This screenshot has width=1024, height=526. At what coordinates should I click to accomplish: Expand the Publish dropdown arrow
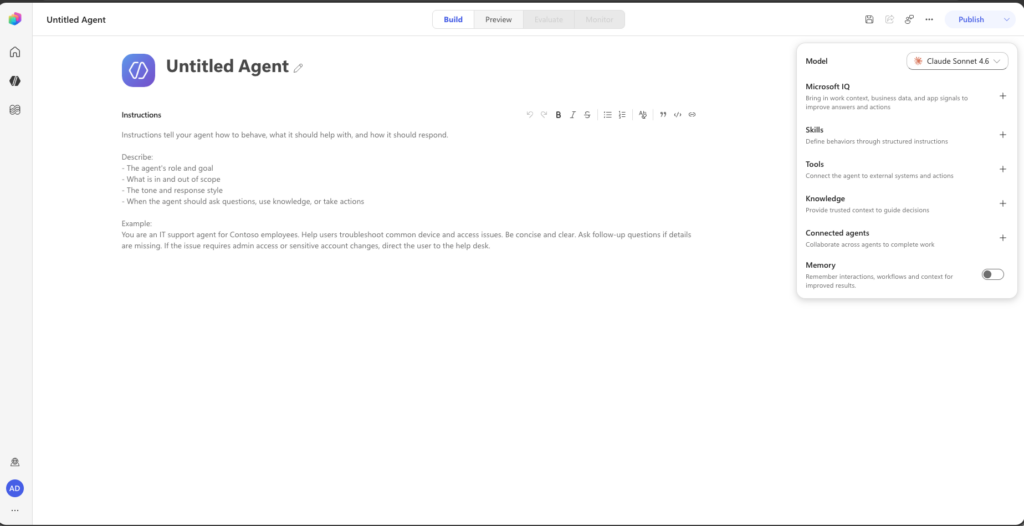[1006, 20]
